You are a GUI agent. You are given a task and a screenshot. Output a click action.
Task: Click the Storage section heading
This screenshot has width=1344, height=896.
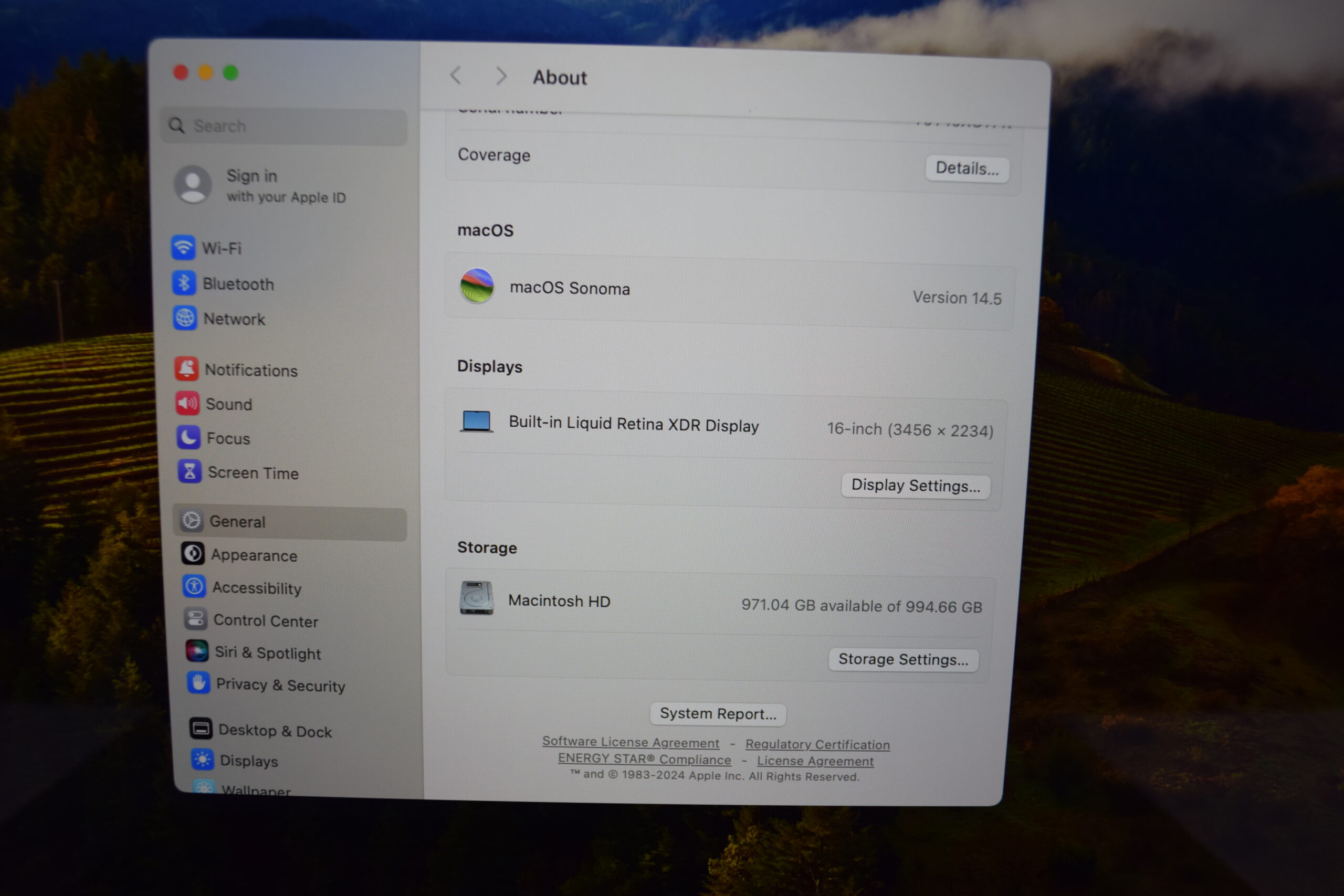pos(487,547)
